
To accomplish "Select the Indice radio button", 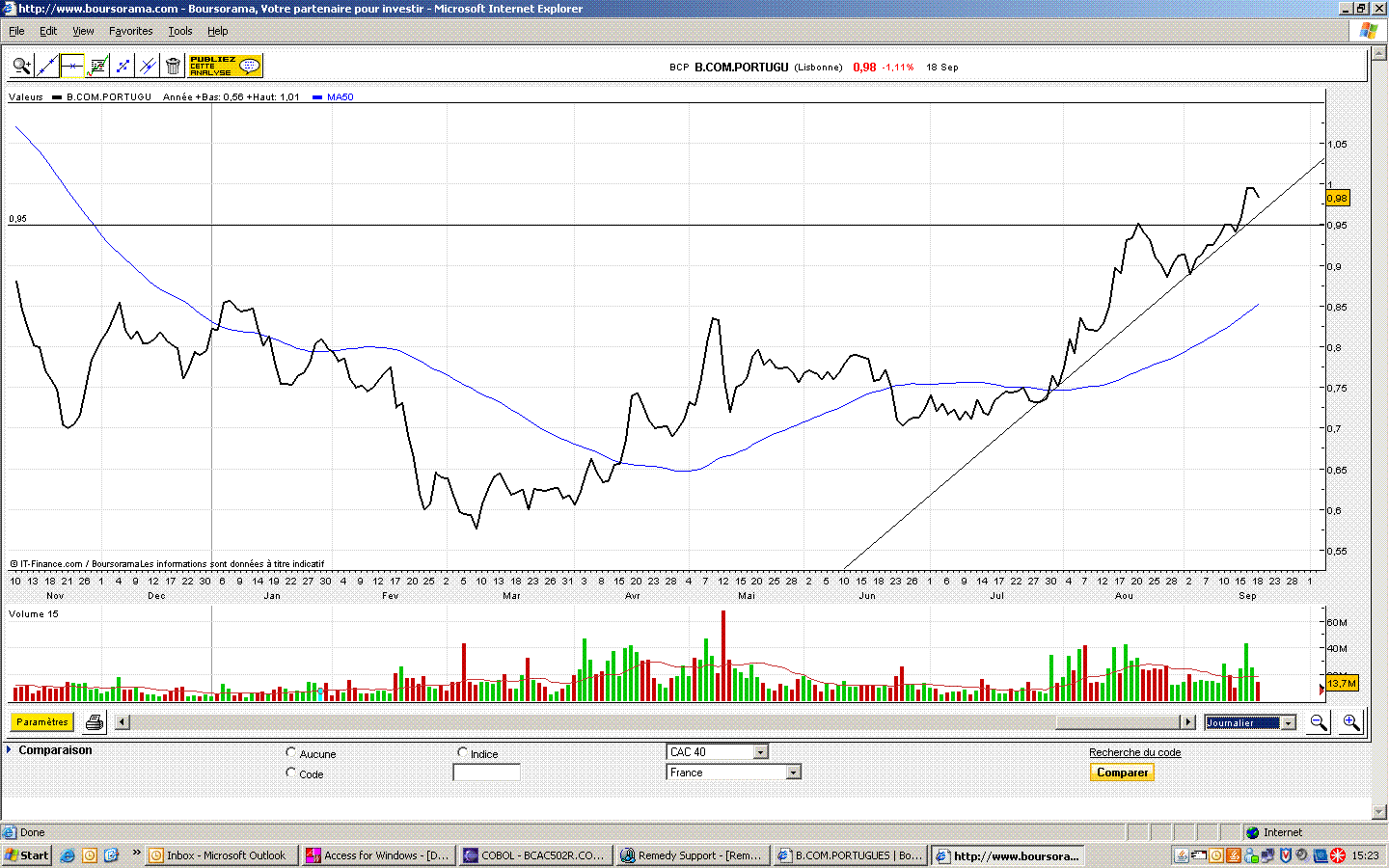I will (463, 752).
